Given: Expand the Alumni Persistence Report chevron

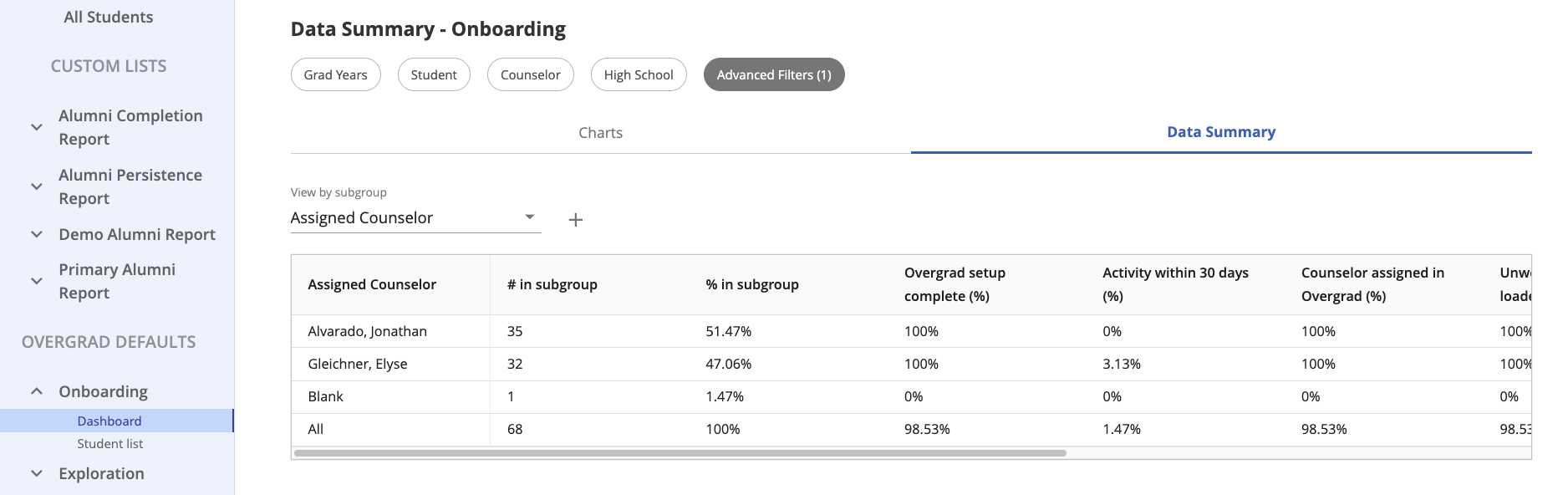Looking at the screenshot, I should 37,186.
